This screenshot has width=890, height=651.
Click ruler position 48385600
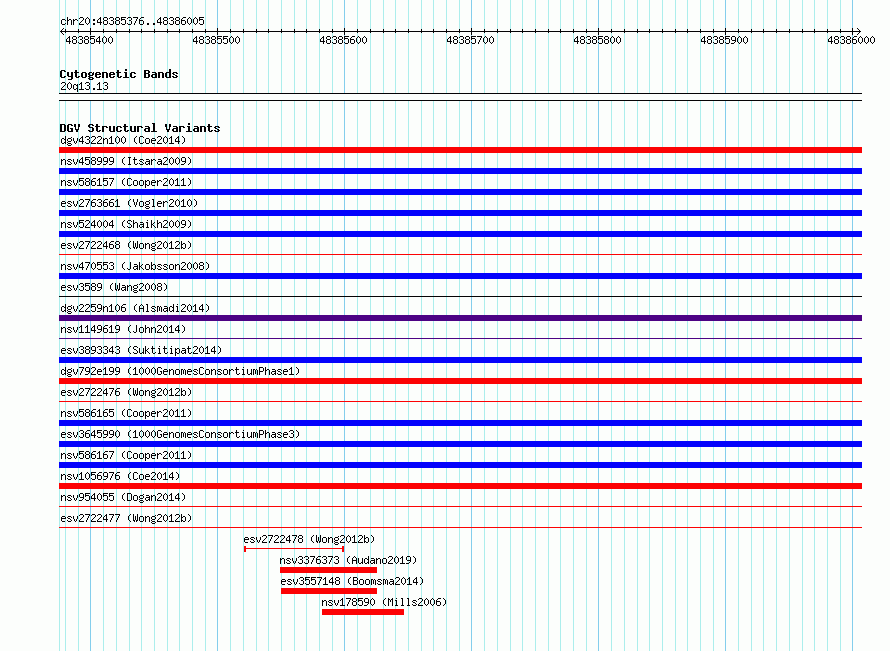coord(343,40)
